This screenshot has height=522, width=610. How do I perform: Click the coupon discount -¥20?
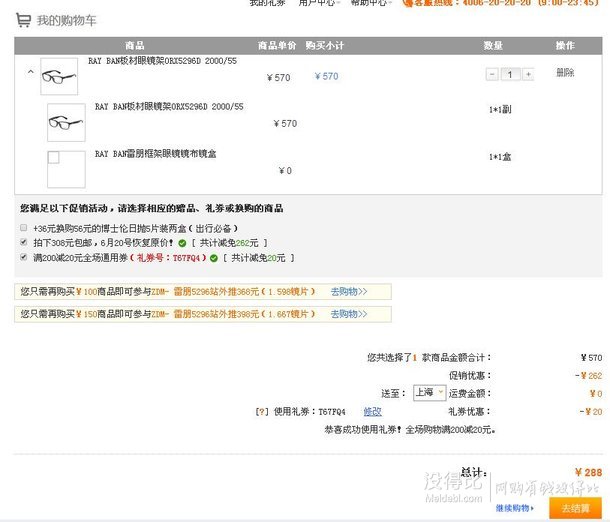pyautogui.click(x=591, y=412)
